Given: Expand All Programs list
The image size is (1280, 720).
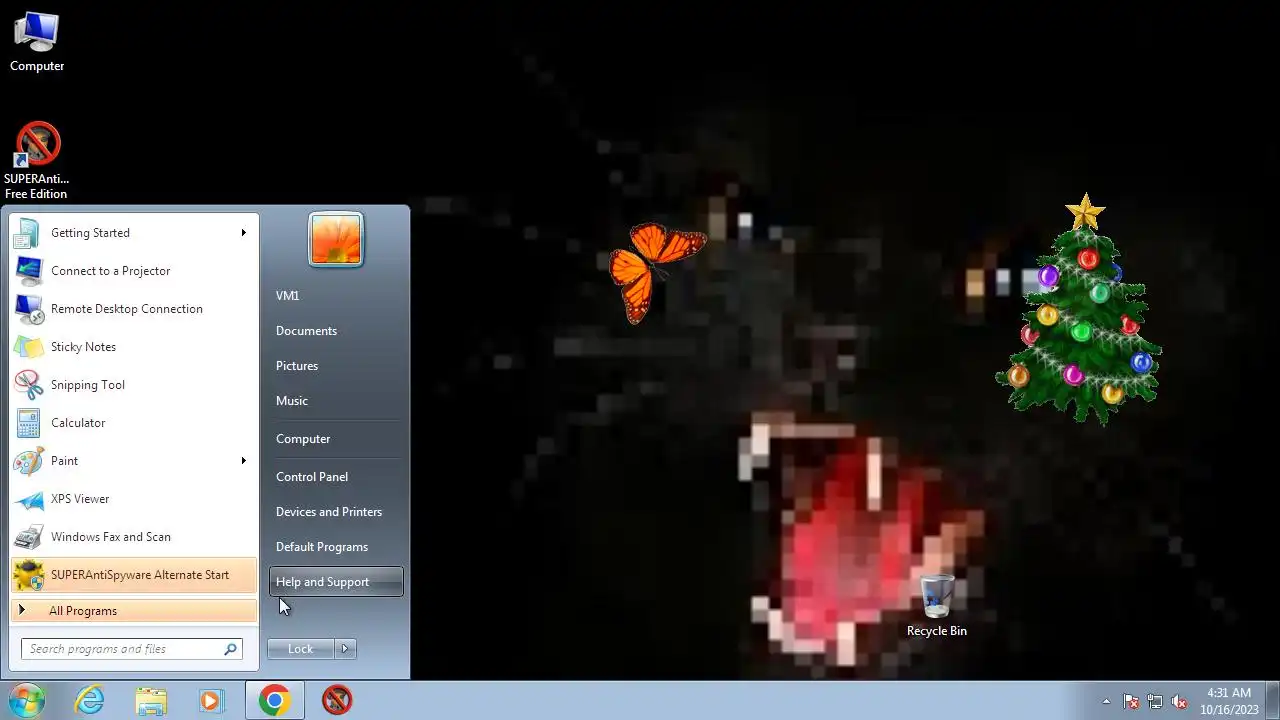Looking at the screenshot, I should point(133,611).
